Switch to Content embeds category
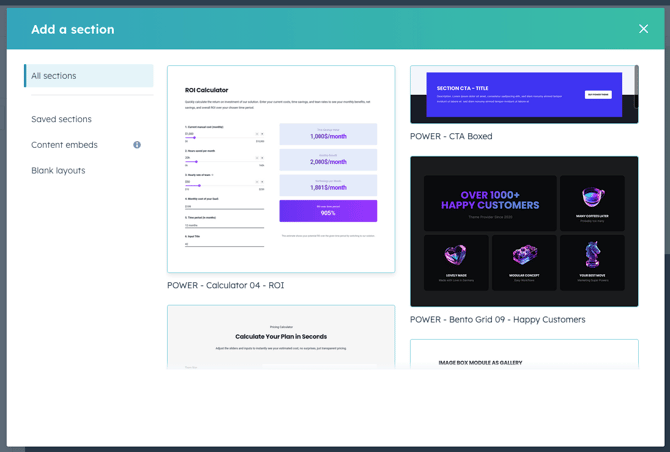Image resolution: width=670 pixels, height=452 pixels. pos(64,145)
